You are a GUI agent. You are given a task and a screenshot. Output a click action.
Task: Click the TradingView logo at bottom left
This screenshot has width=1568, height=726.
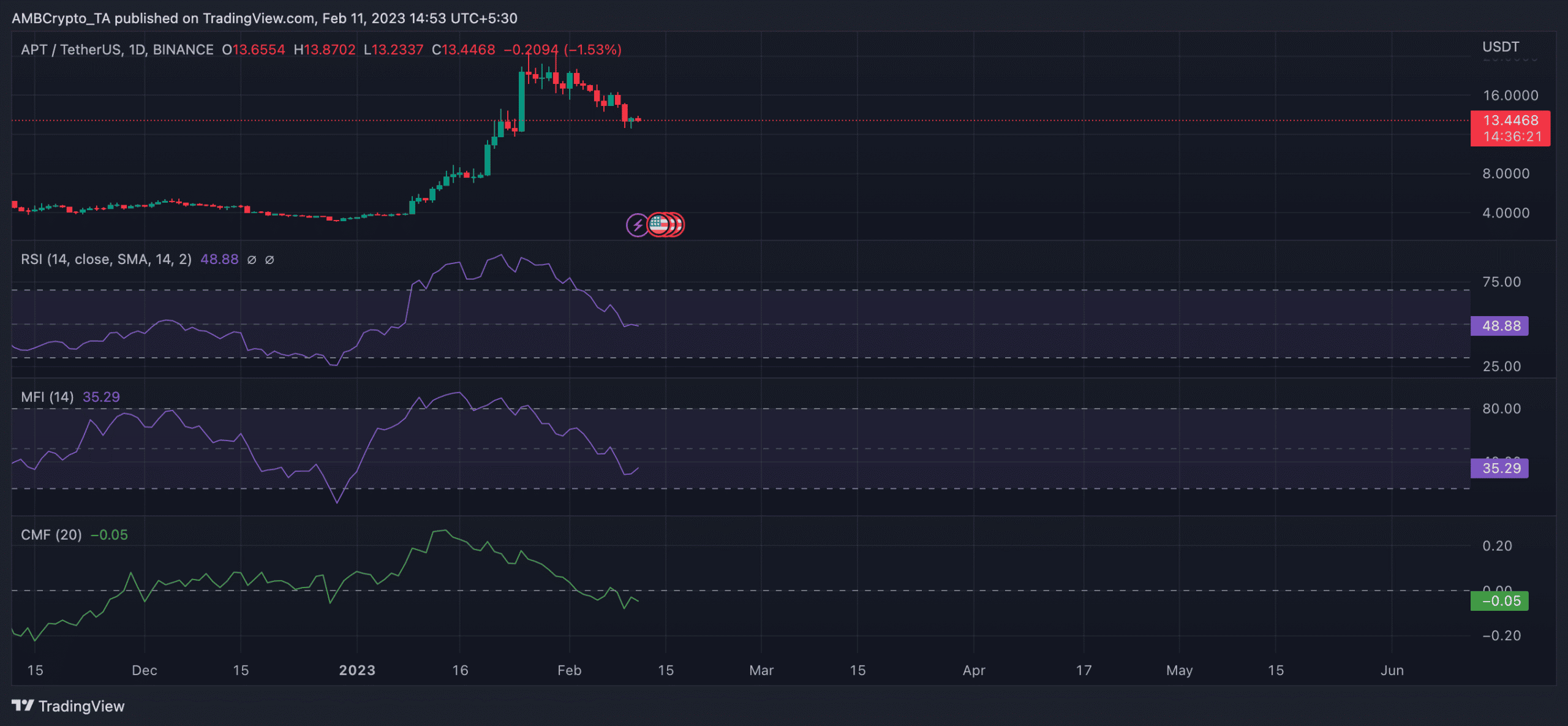(x=68, y=706)
